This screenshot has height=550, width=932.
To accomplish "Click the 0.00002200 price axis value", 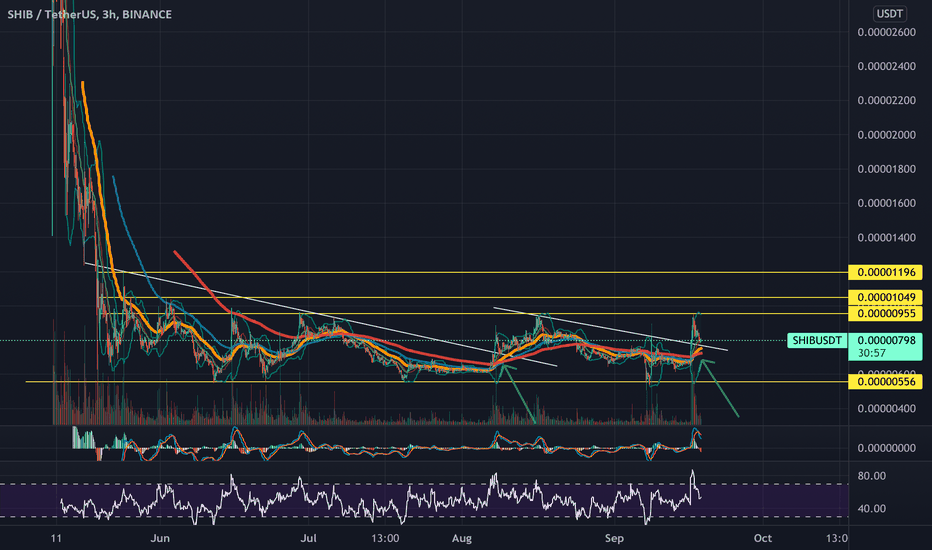I will pyautogui.click(x=886, y=100).
